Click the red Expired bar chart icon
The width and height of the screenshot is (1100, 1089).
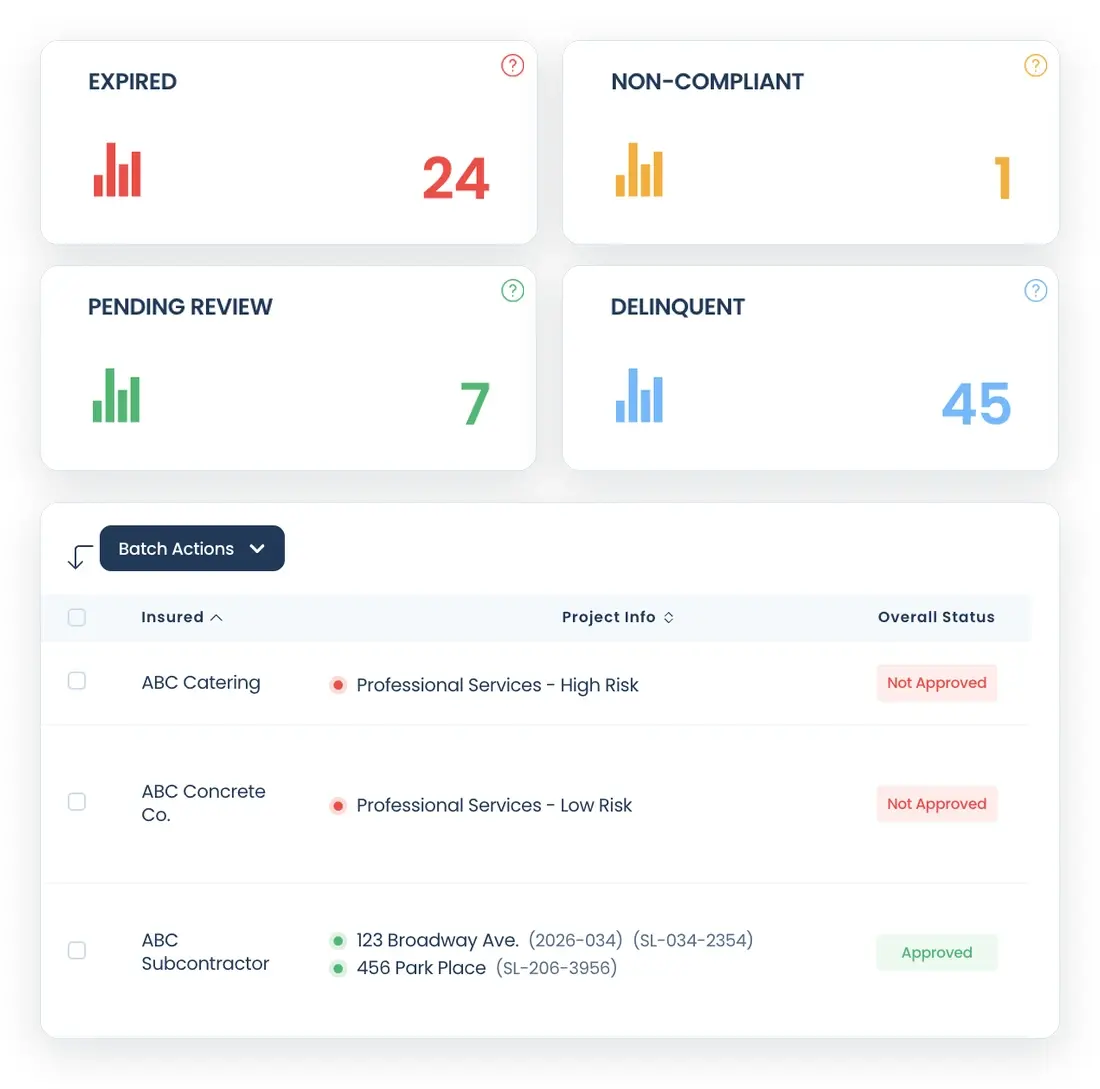(117, 170)
